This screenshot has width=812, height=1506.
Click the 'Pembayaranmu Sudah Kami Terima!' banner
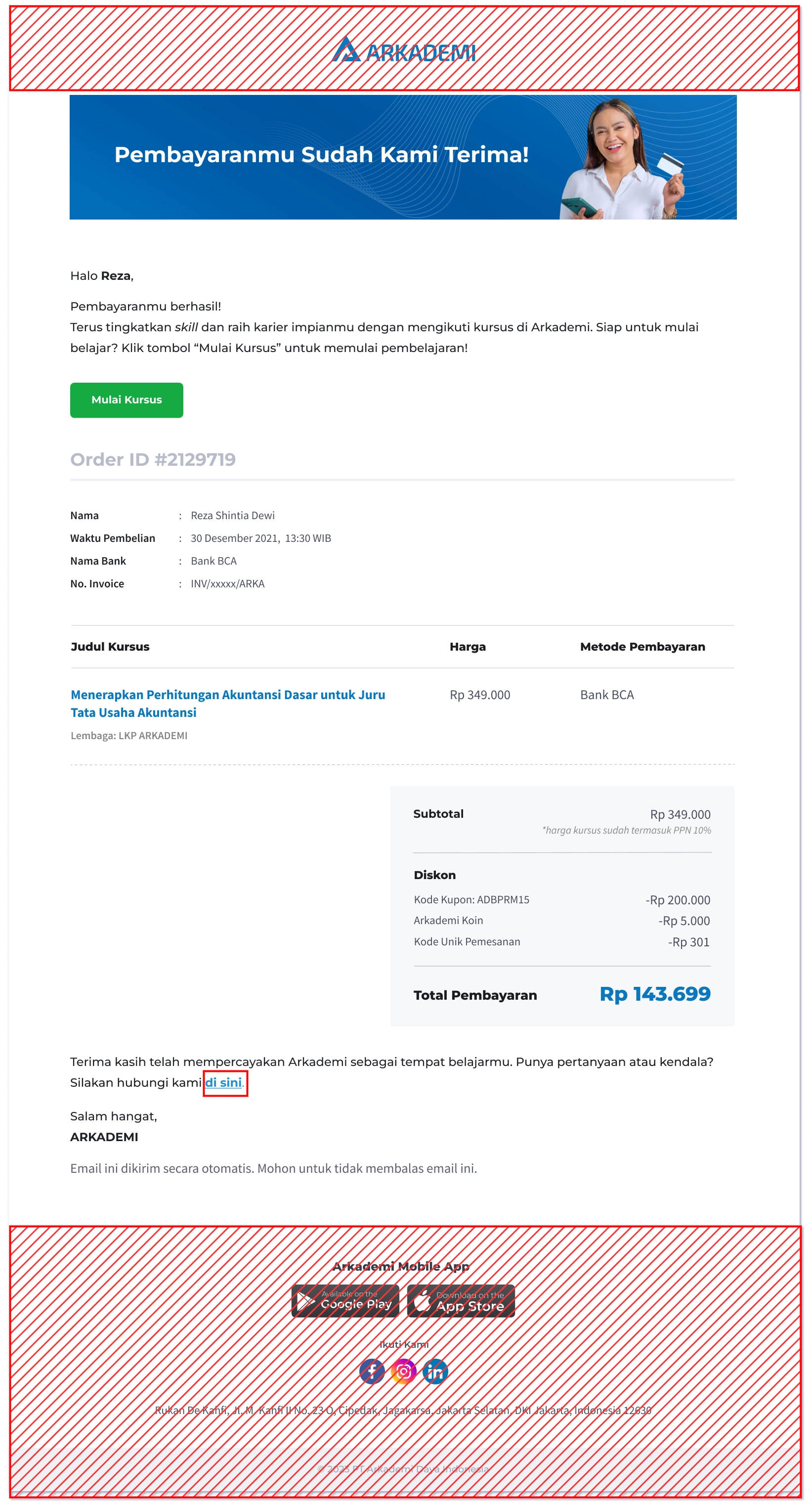tap(403, 157)
